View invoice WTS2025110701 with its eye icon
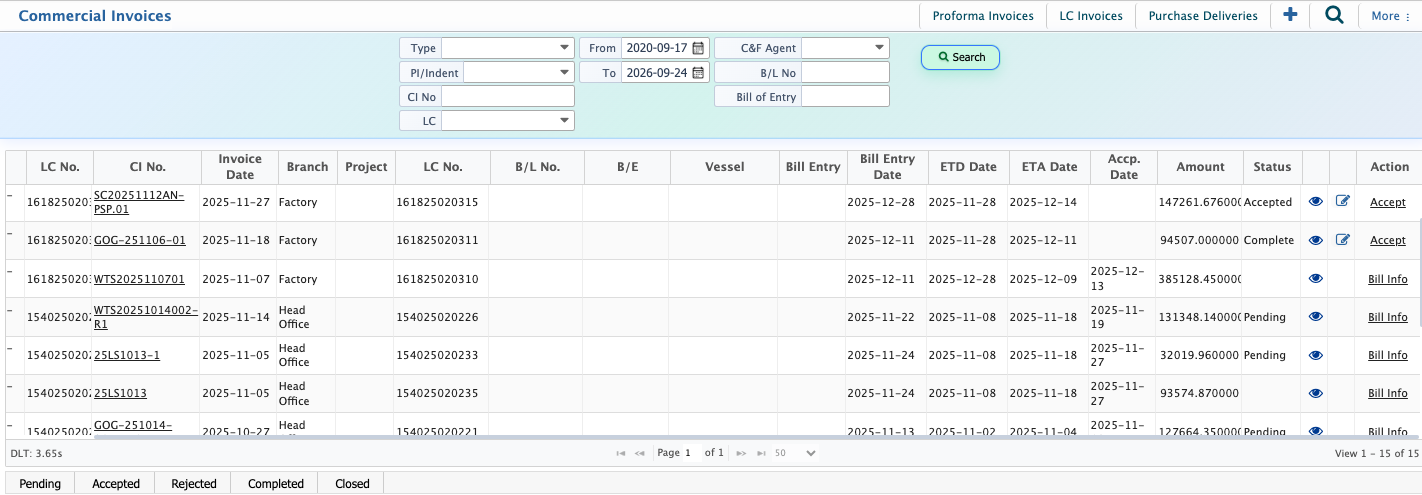This screenshot has width=1422, height=495. coord(1316,279)
